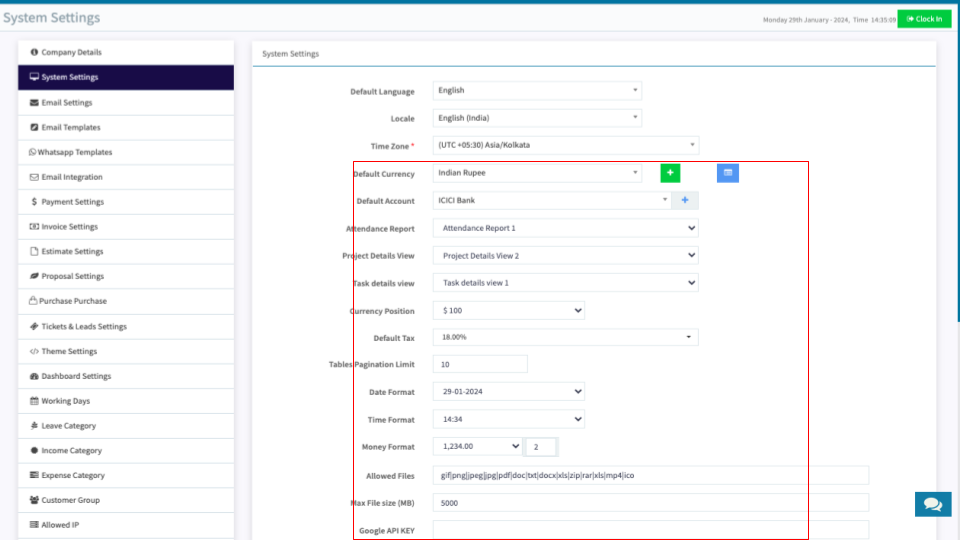The image size is (960, 540).
Task: Go to Whatsapp Templates settings
Action: 70,152
